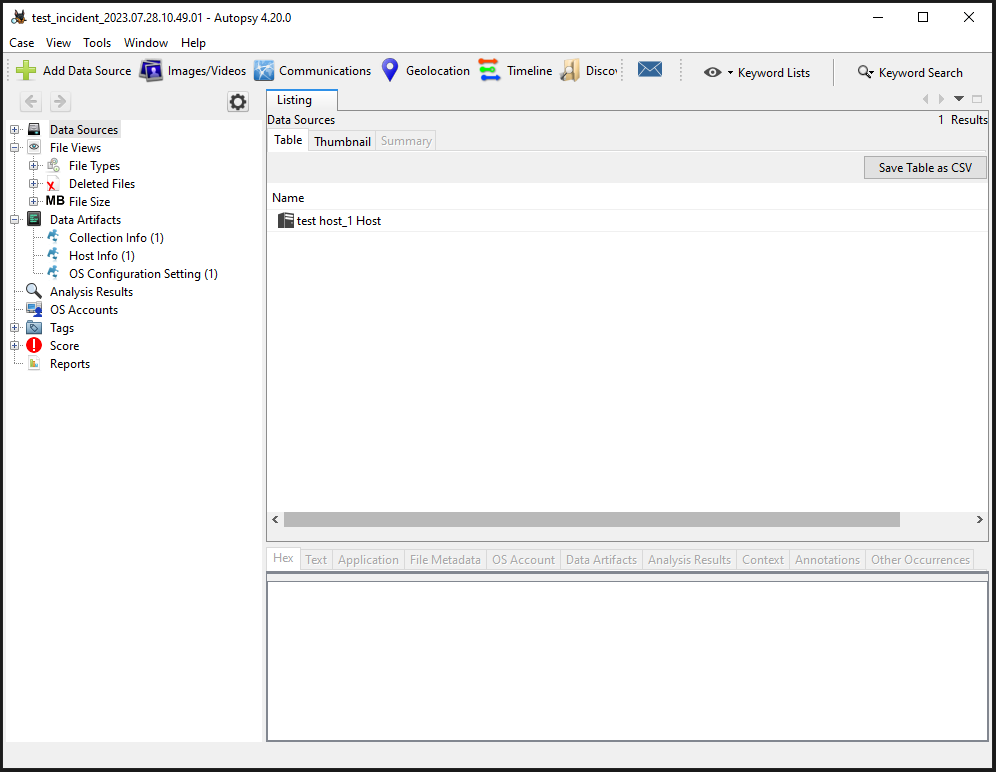Collapse the File Views tree node

pyautogui.click(x=15, y=147)
